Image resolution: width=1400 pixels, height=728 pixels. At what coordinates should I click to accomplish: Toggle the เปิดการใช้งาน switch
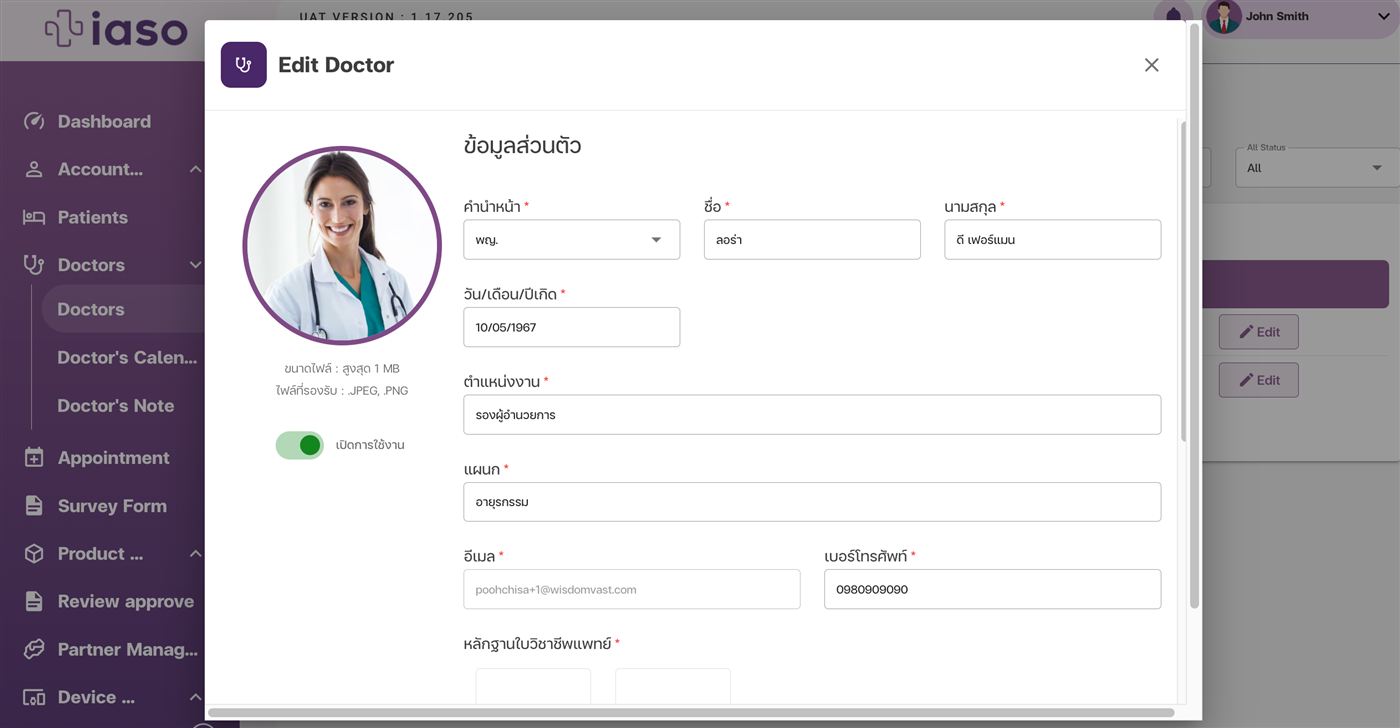click(300, 445)
